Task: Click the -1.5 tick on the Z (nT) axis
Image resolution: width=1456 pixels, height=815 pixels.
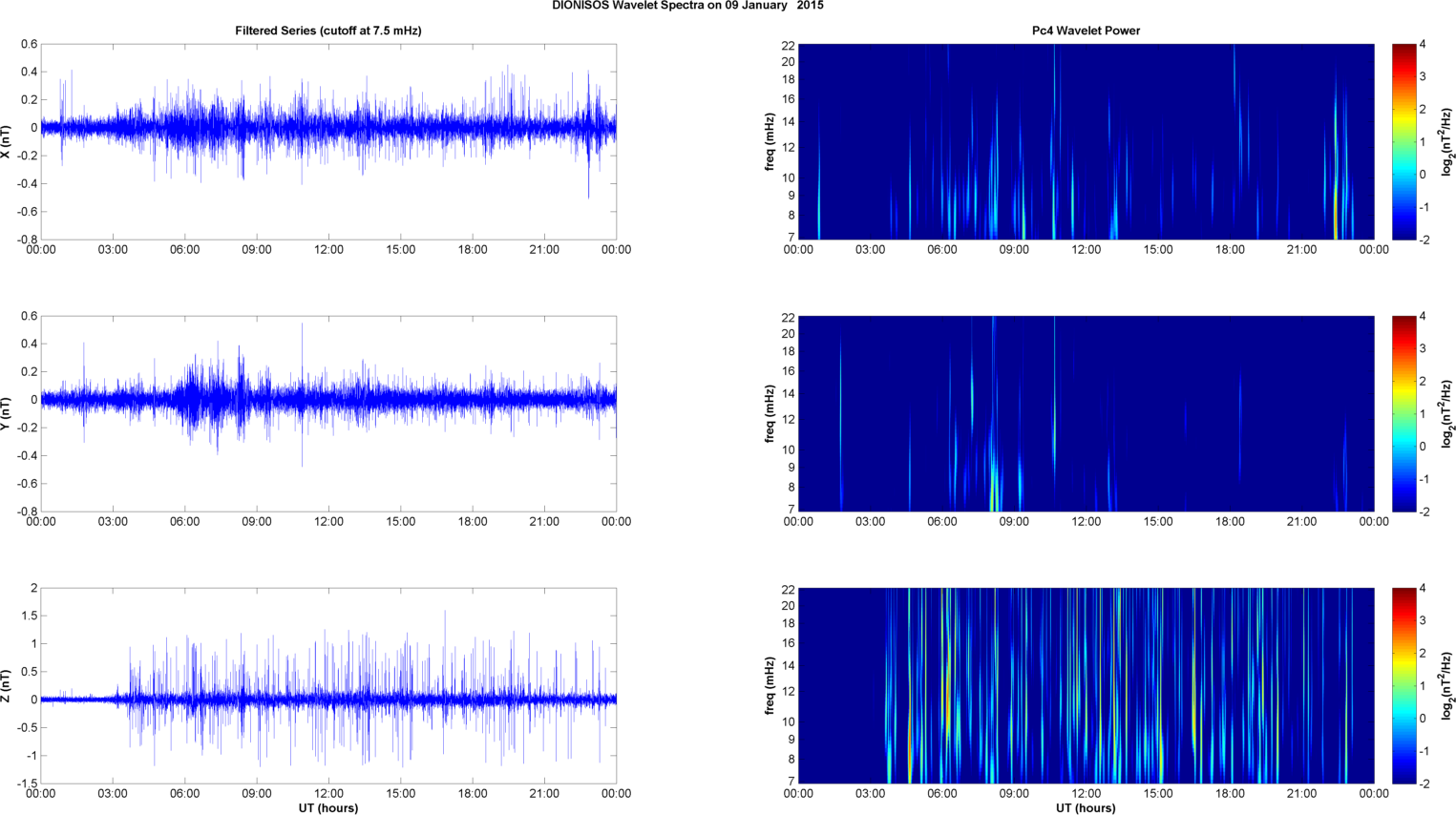Action: 28,784
